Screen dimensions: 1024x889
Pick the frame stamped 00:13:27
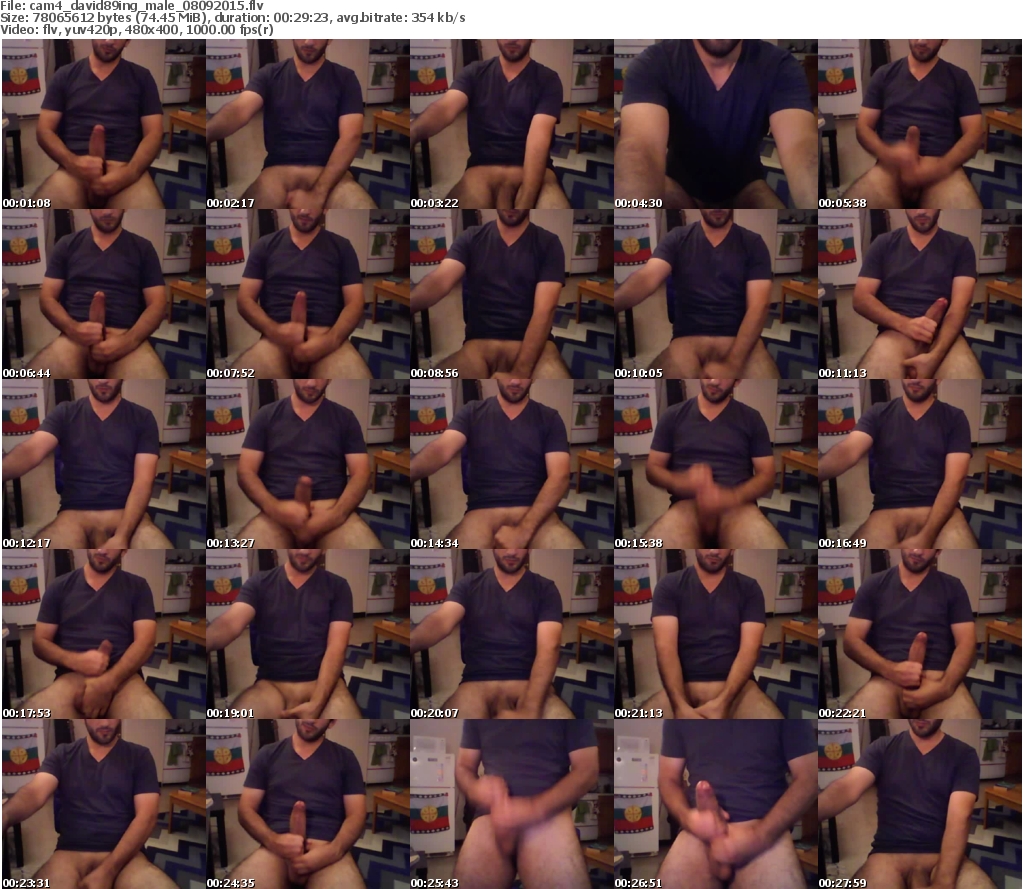click(308, 464)
